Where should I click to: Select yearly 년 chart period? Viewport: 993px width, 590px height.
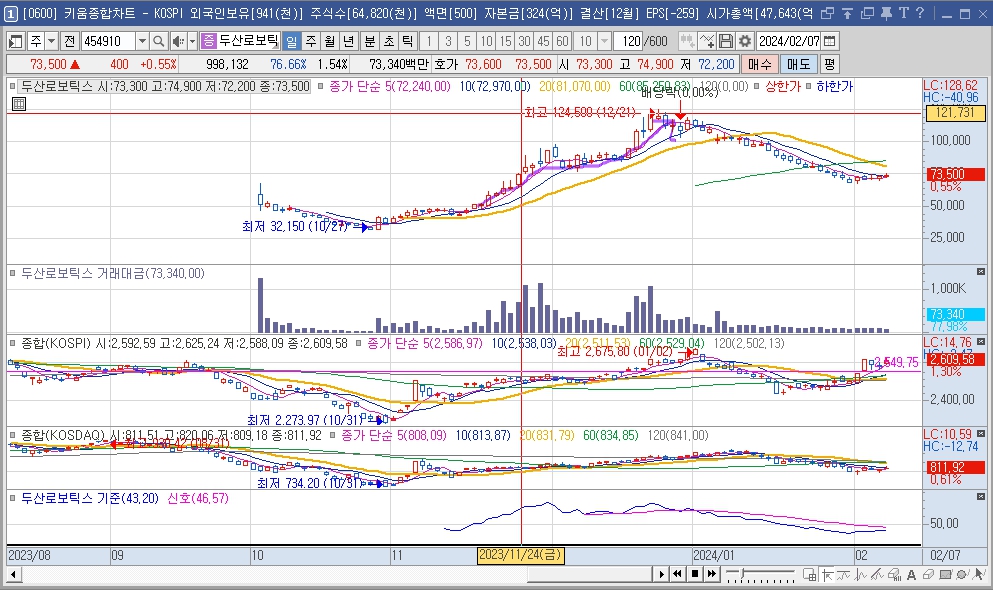(349, 41)
